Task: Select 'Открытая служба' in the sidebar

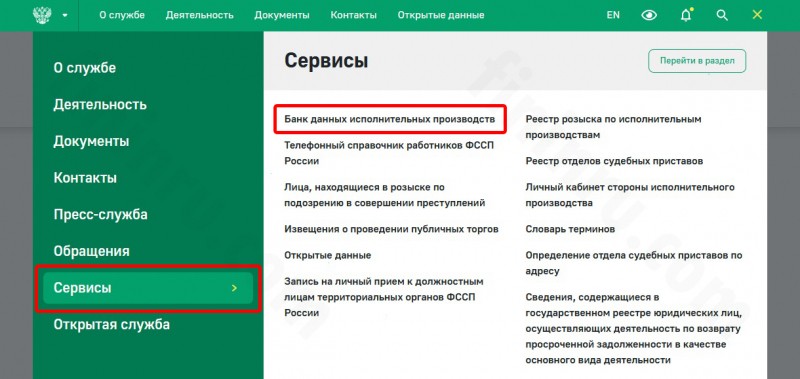Action: pos(112,324)
